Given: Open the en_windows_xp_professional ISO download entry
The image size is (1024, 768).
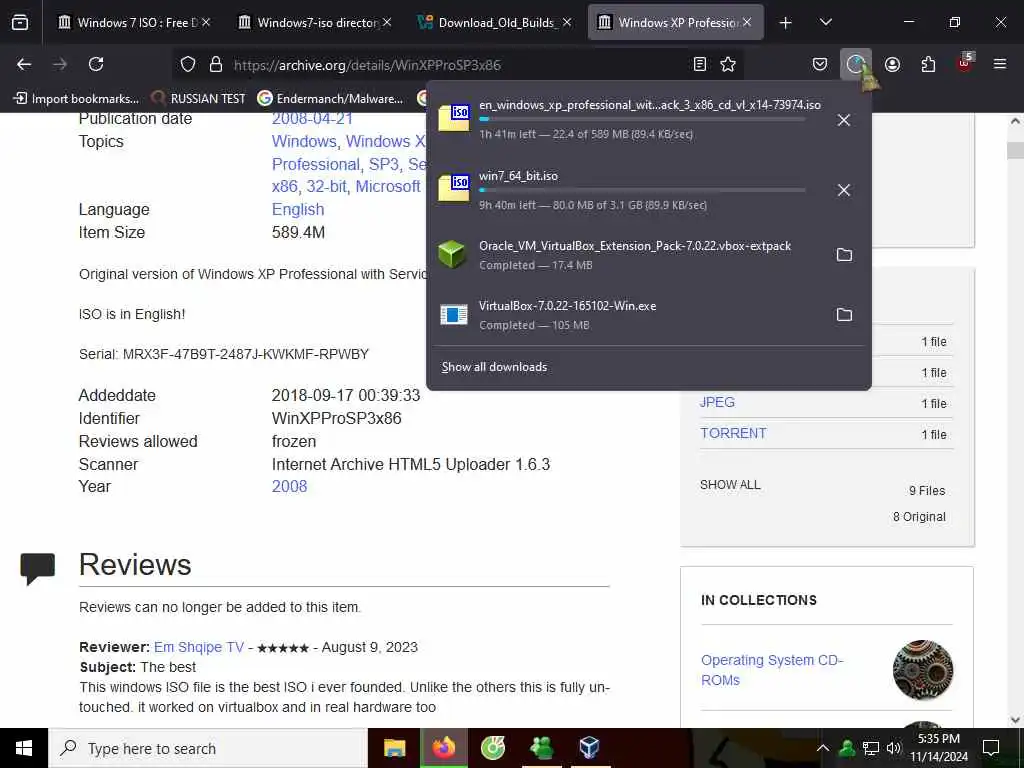Looking at the screenshot, I should (627, 119).
